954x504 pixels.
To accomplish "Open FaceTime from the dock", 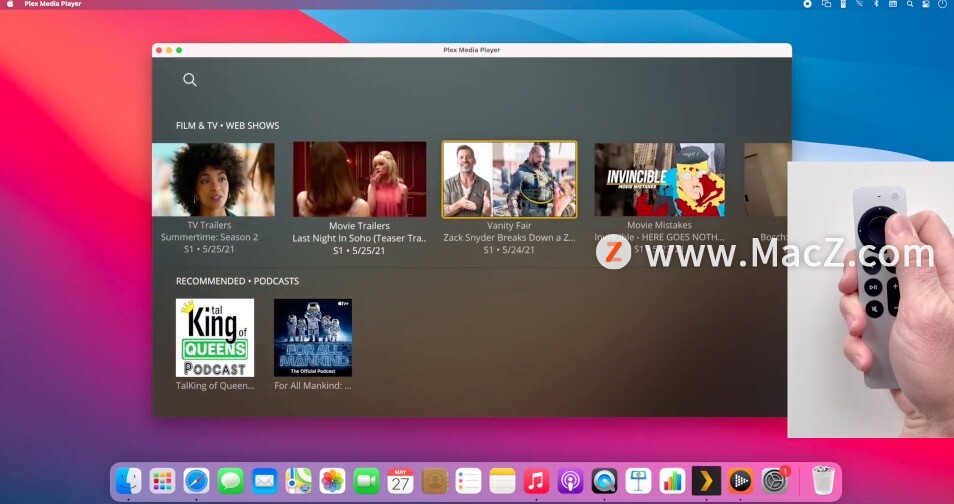I will pyautogui.click(x=366, y=481).
